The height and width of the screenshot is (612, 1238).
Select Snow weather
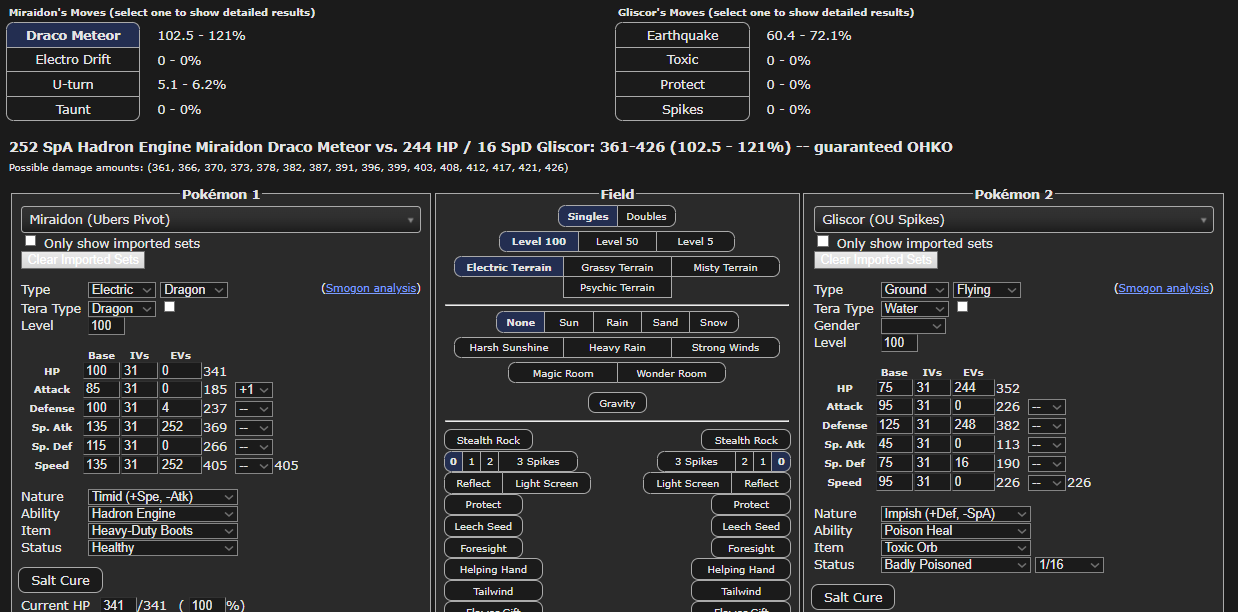714,322
